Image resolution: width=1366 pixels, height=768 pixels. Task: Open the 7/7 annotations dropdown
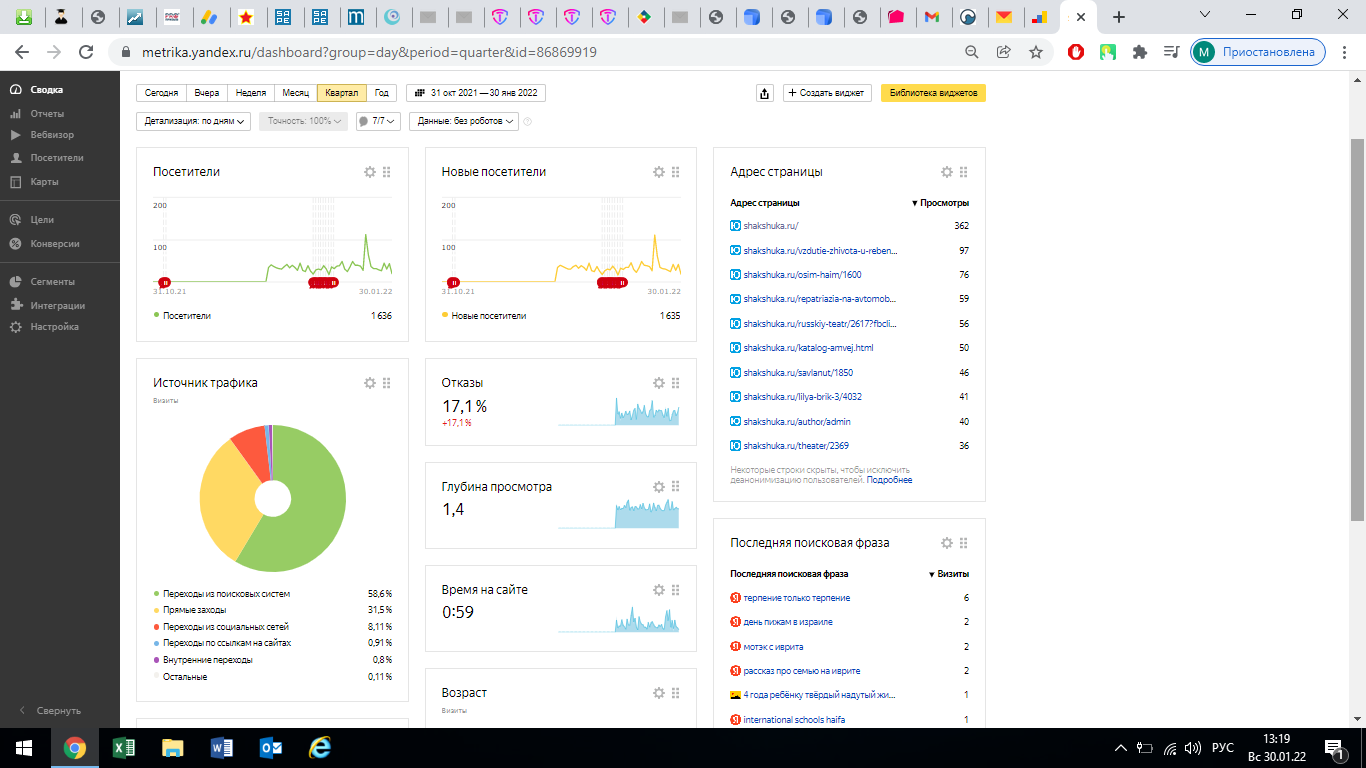tap(378, 121)
